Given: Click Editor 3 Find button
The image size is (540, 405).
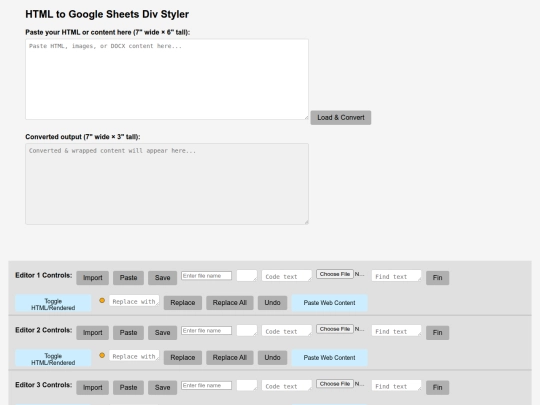Looking at the screenshot, I should [x=437, y=387].
